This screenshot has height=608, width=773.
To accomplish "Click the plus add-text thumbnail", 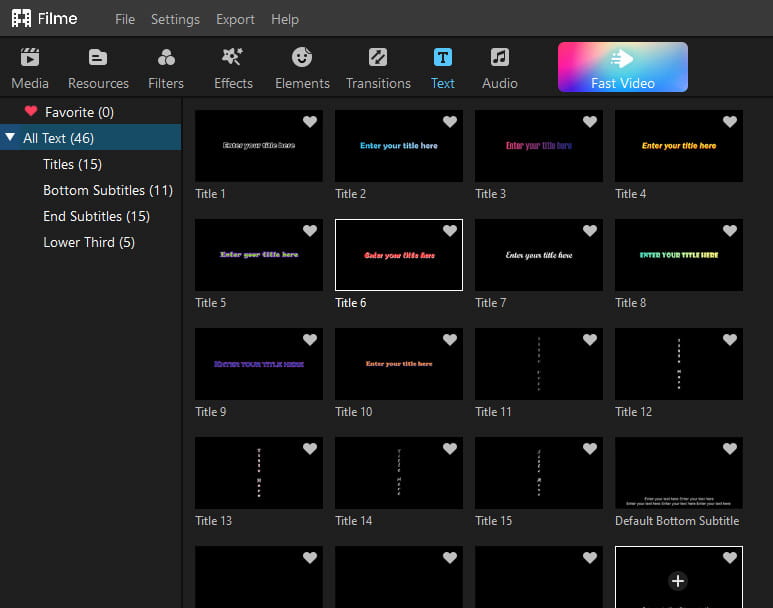I will (x=678, y=579).
